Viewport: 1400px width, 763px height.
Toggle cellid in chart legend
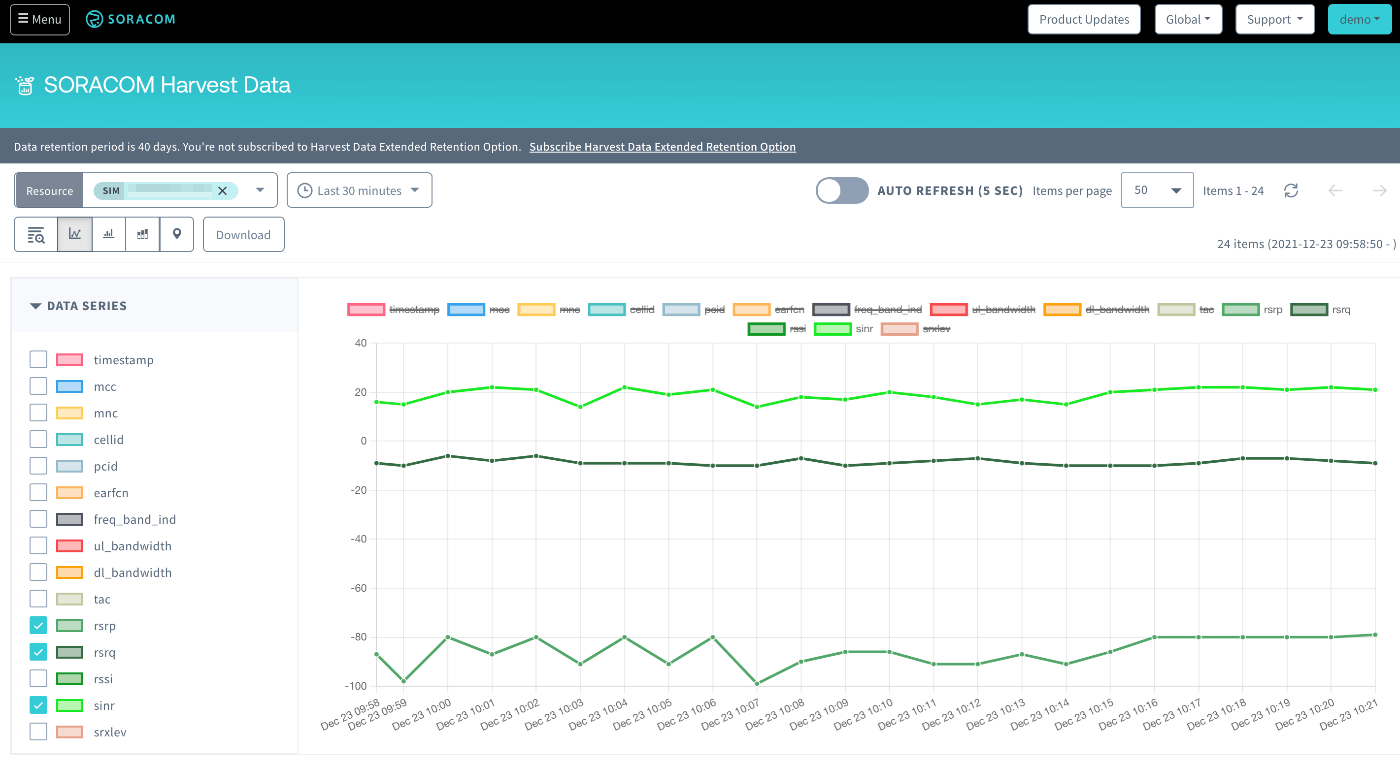click(622, 310)
